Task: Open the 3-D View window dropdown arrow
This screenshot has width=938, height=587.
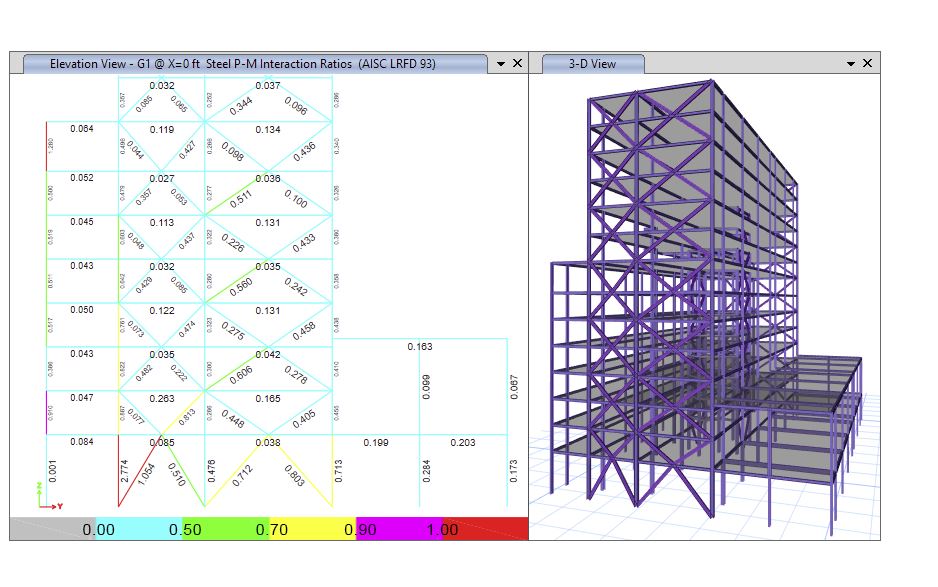Action: (x=851, y=63)
